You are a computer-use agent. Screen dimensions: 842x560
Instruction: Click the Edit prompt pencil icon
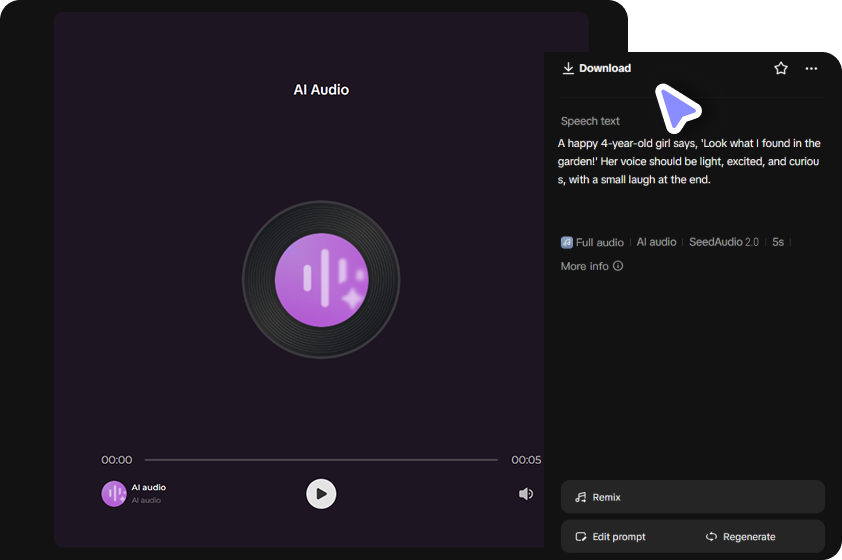(580, 537)
